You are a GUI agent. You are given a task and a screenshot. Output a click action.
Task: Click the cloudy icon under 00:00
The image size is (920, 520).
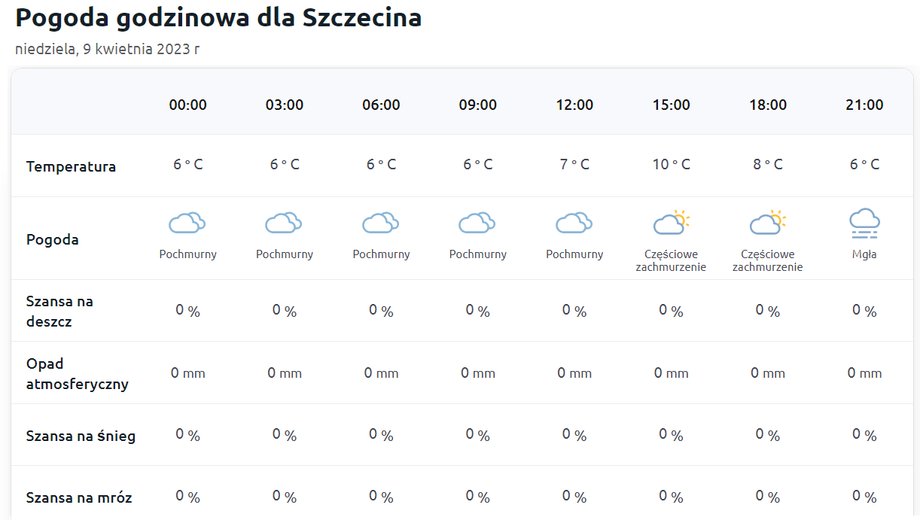coord(187,223)
